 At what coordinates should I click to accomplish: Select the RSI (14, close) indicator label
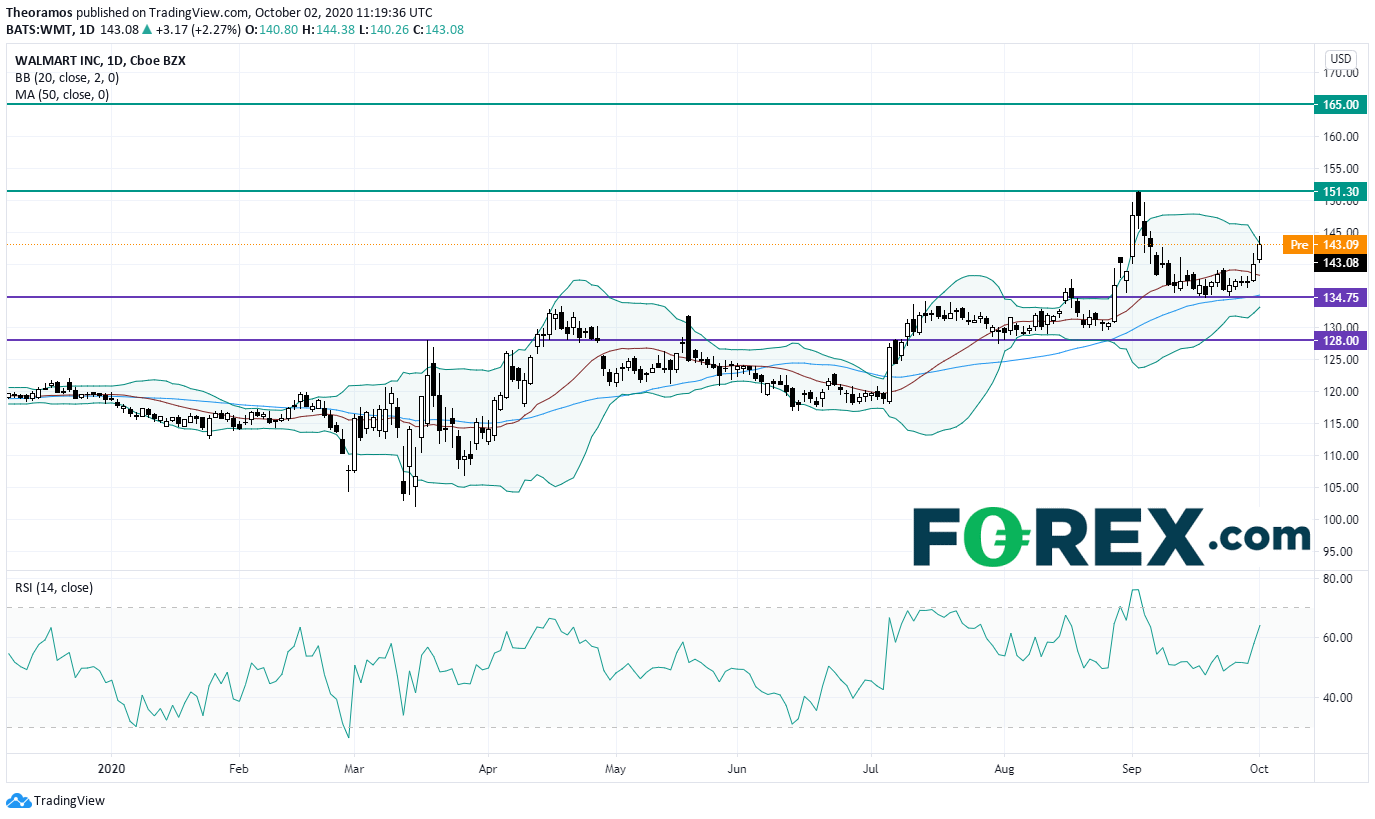pyautogui.click(x=54, y=587)
